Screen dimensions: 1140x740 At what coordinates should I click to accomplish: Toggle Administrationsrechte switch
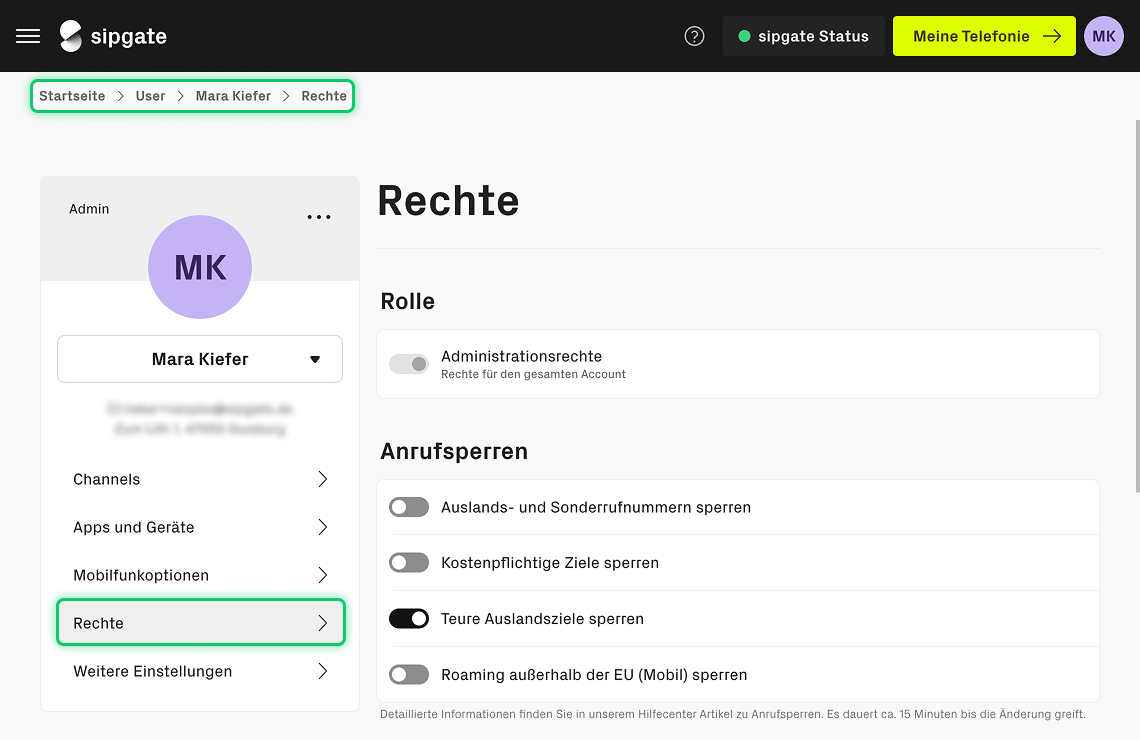tap(409, 364)
